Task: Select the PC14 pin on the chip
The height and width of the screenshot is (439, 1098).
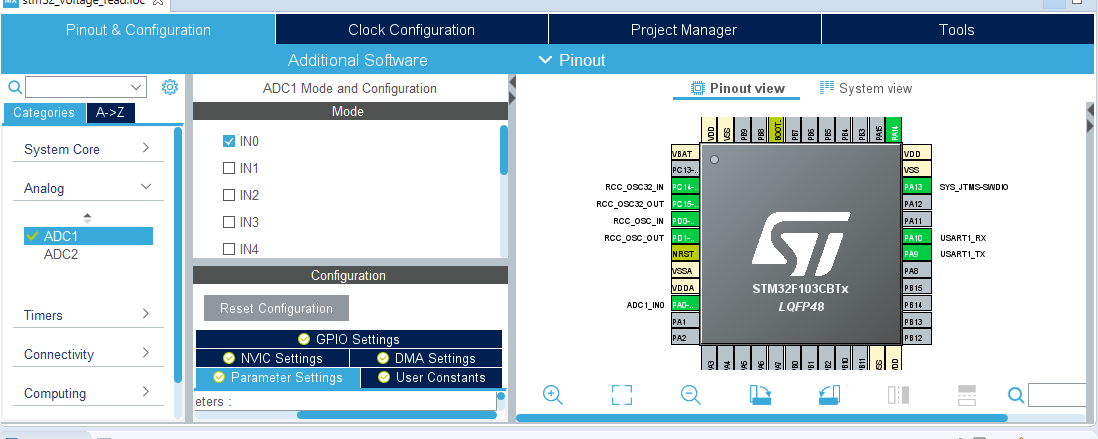Action: [x=685, y=187]
